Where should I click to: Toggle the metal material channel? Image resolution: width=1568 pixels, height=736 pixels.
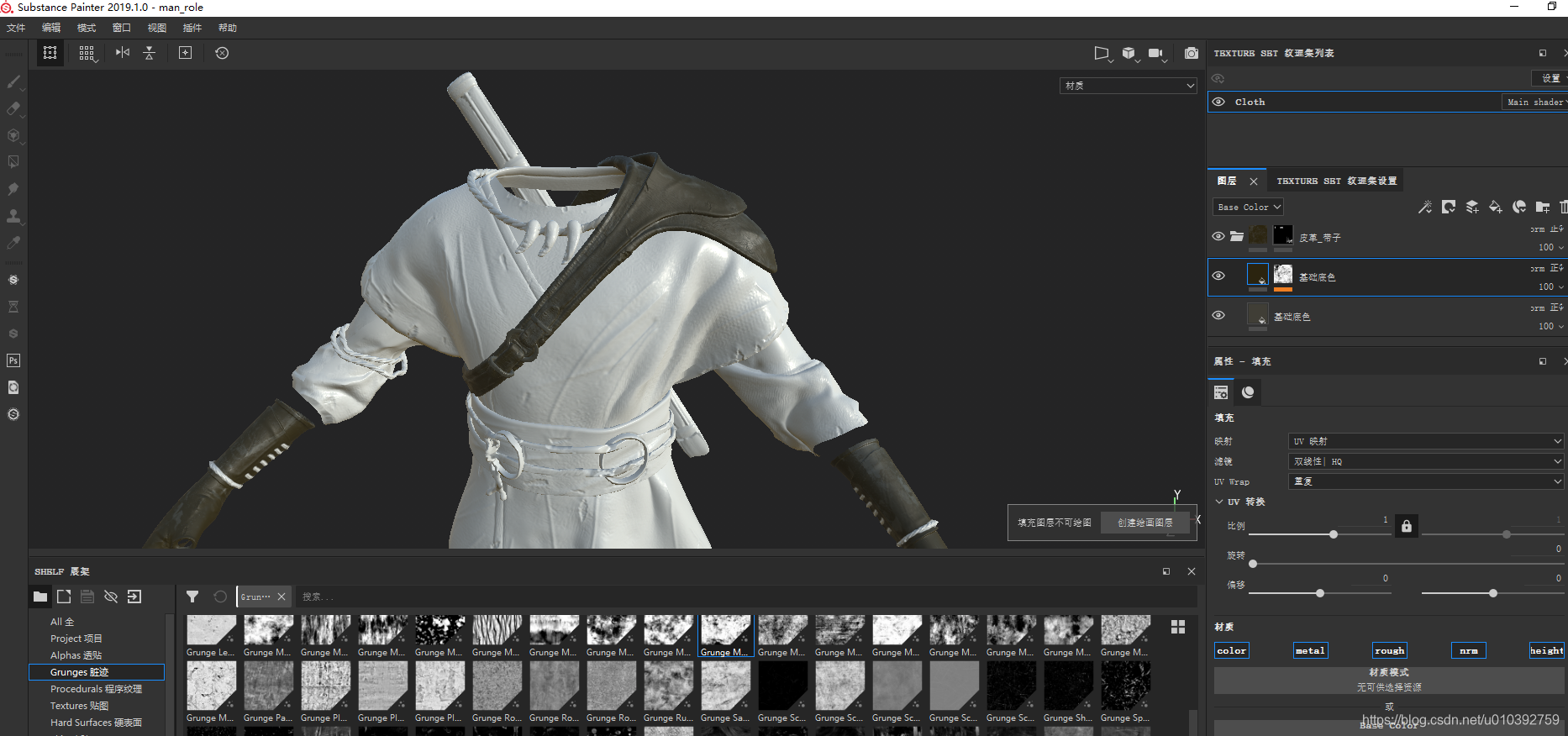point(1310,650)
